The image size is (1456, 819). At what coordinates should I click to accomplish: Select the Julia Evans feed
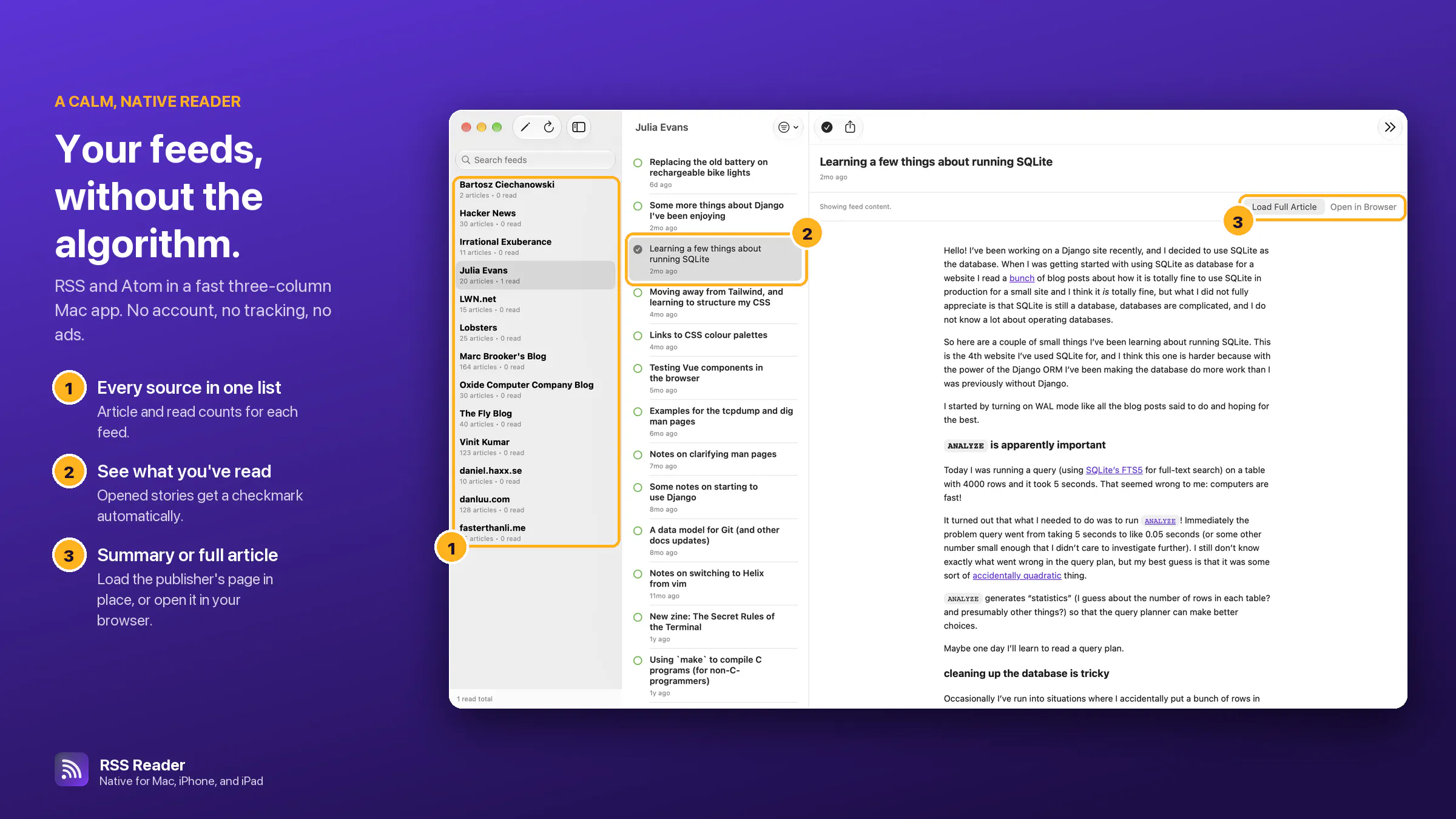[535, 275]
